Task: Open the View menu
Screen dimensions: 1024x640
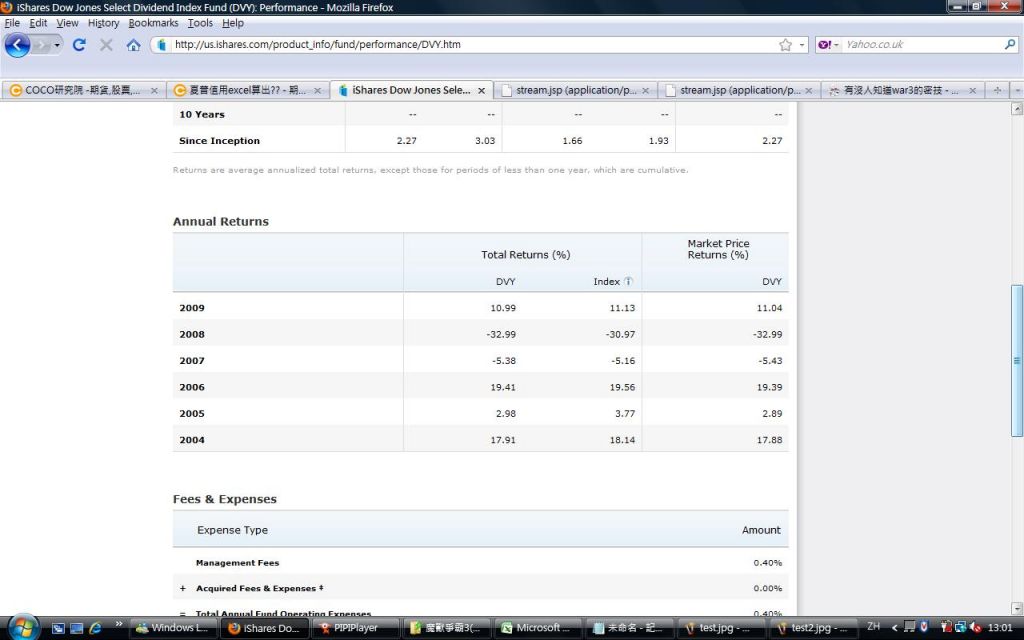Action: point(67,23)
